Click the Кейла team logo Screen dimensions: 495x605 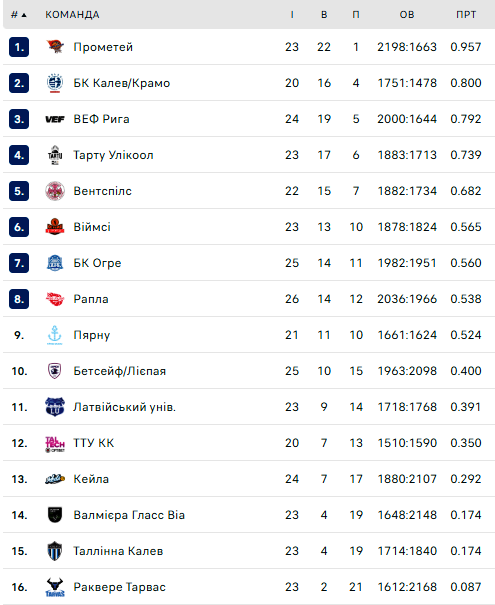point(55,479)
